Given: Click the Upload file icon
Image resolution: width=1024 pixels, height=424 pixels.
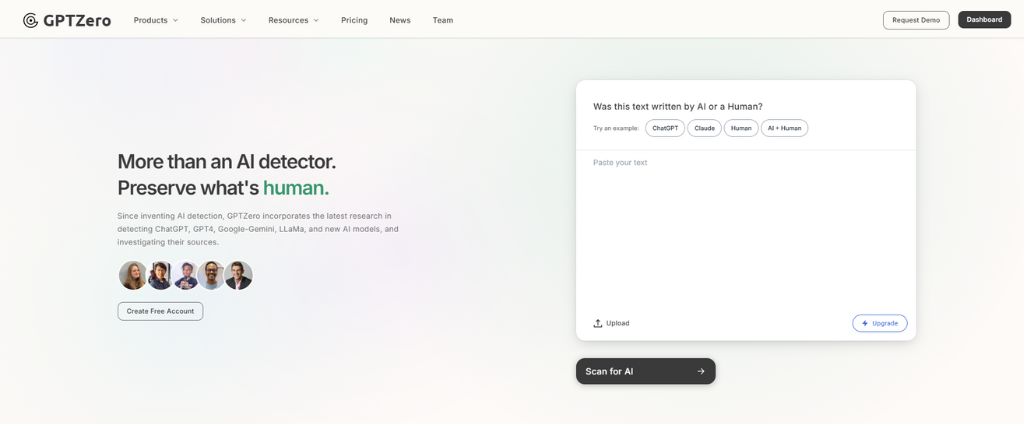Looking at the screenshot, I should click(598, 323).
